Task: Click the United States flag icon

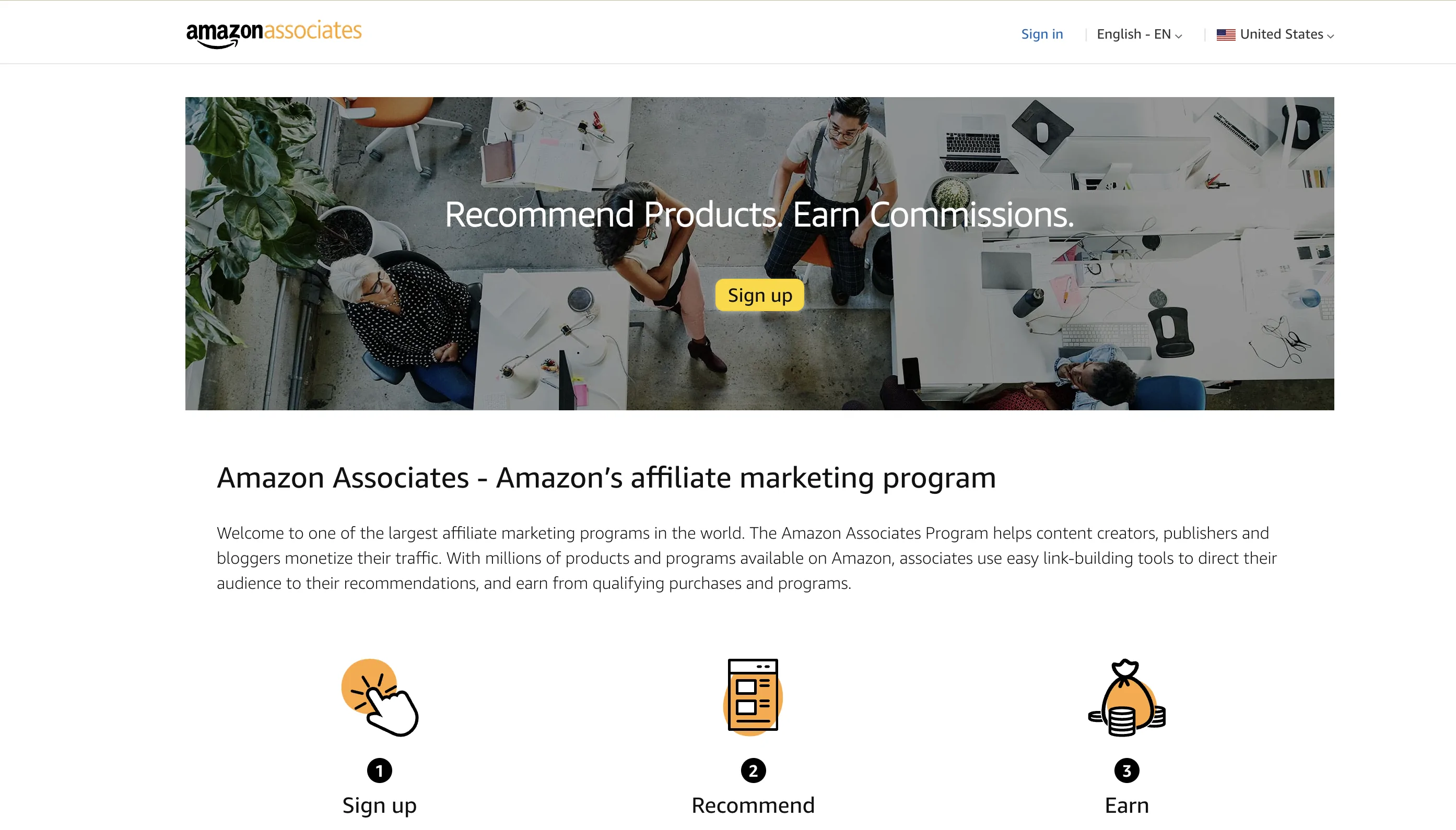Action: 1226,35
